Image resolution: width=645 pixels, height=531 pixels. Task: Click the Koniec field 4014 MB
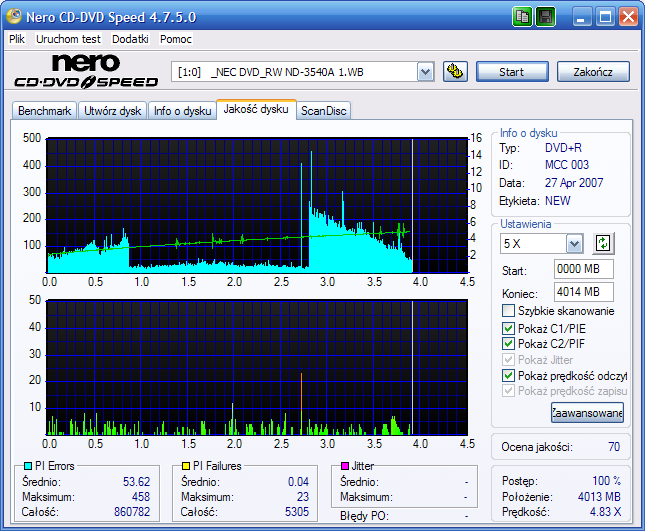coord(583,292)
